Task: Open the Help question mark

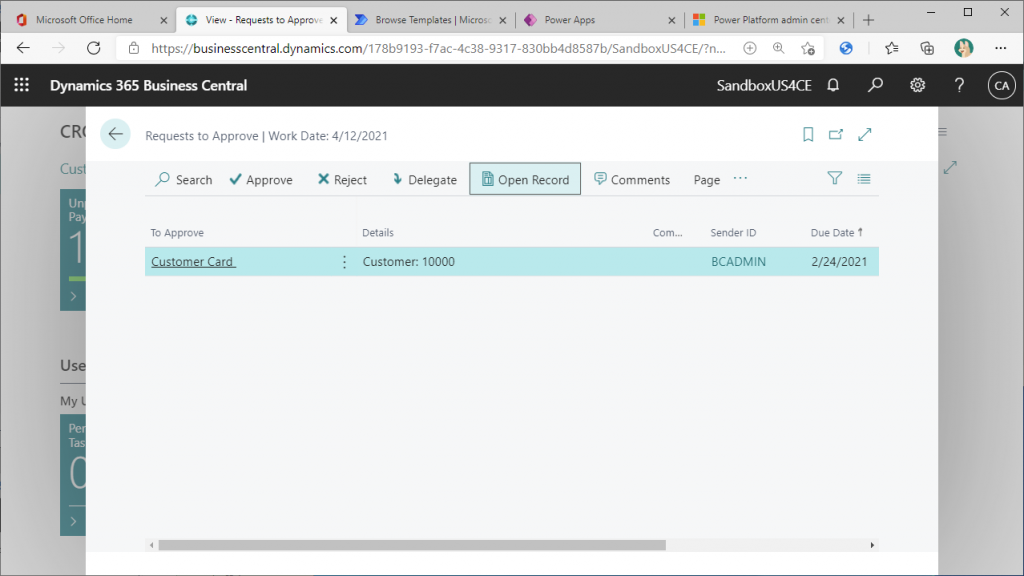Action: click(x=959, y=85)
